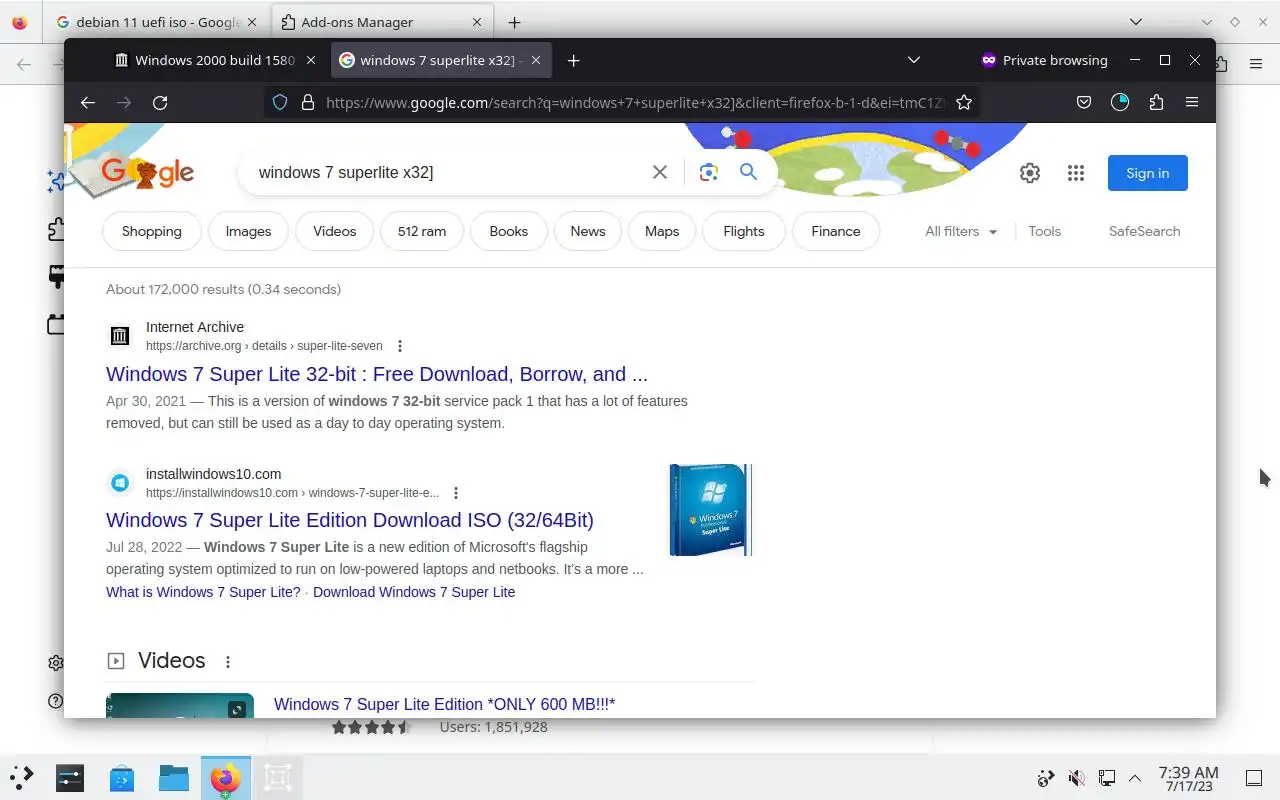List all tabs in private window
Viewport: 1280px width, 800px height.
914,60
